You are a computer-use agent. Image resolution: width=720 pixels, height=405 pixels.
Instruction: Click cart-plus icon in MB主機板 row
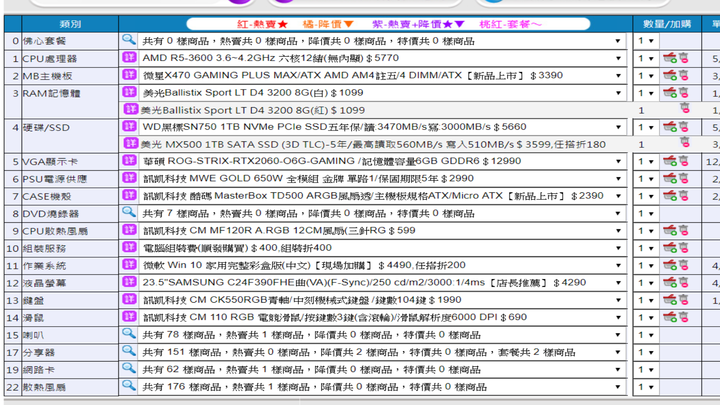pos(670,75)
